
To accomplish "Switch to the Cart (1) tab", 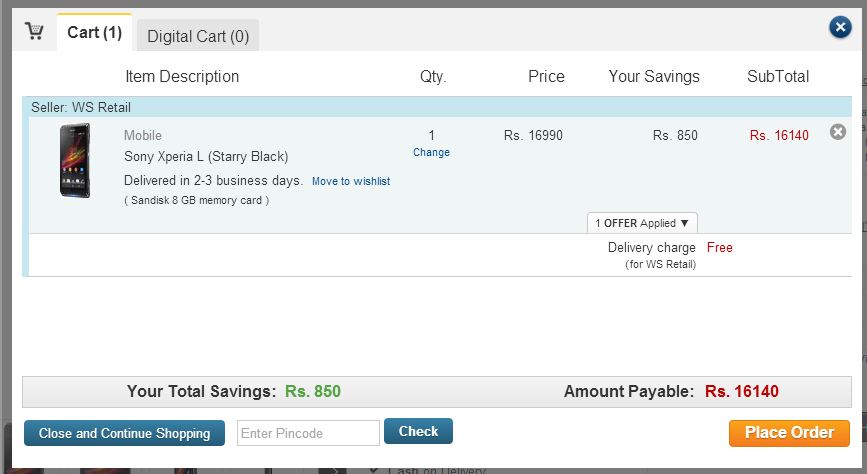I will (94, 33).
